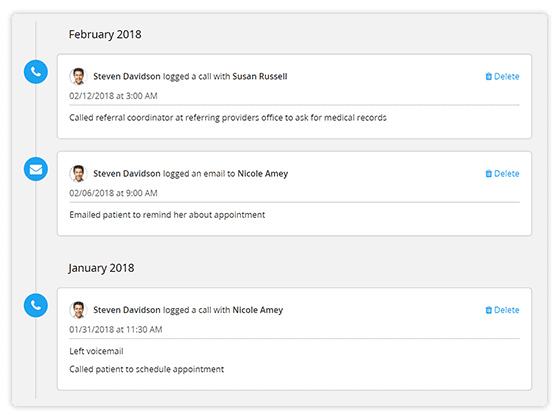Click Steven Davidson's avatar on the January call
560x420 pixels.
[x=78, y=310]
